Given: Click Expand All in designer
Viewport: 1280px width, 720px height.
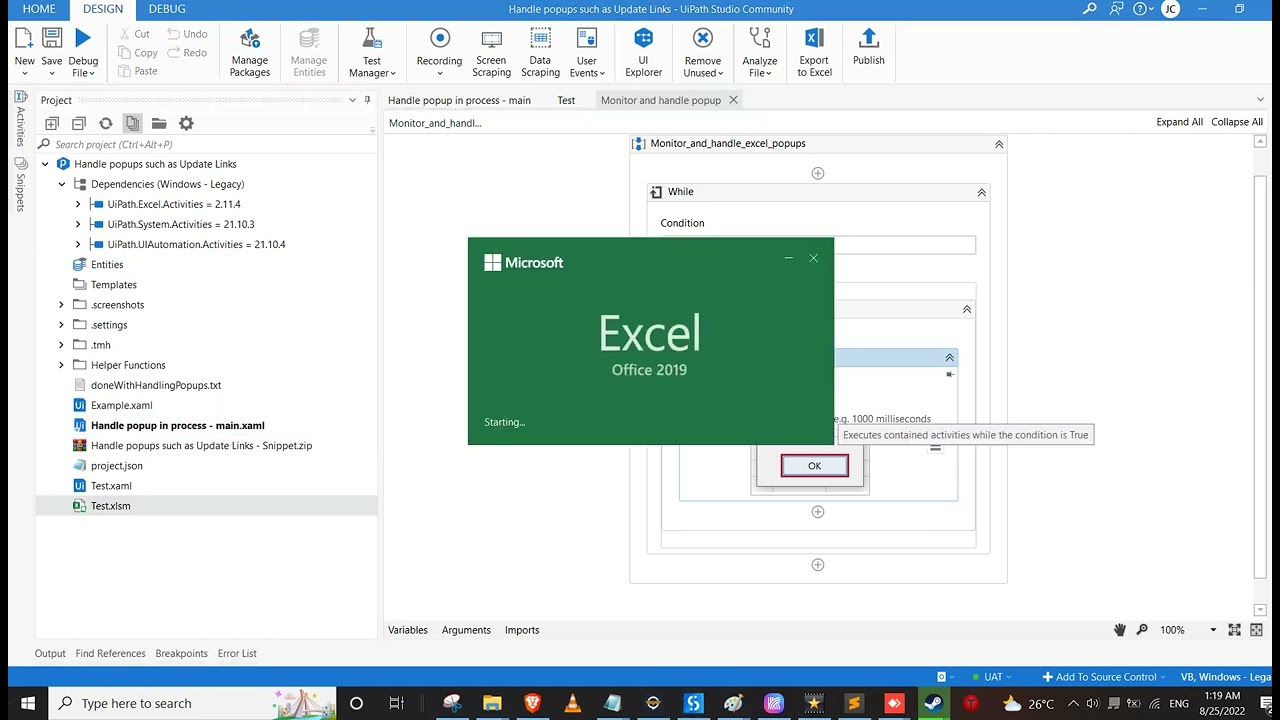Looking at the screenshot, I should click(x=1179, y=122).
